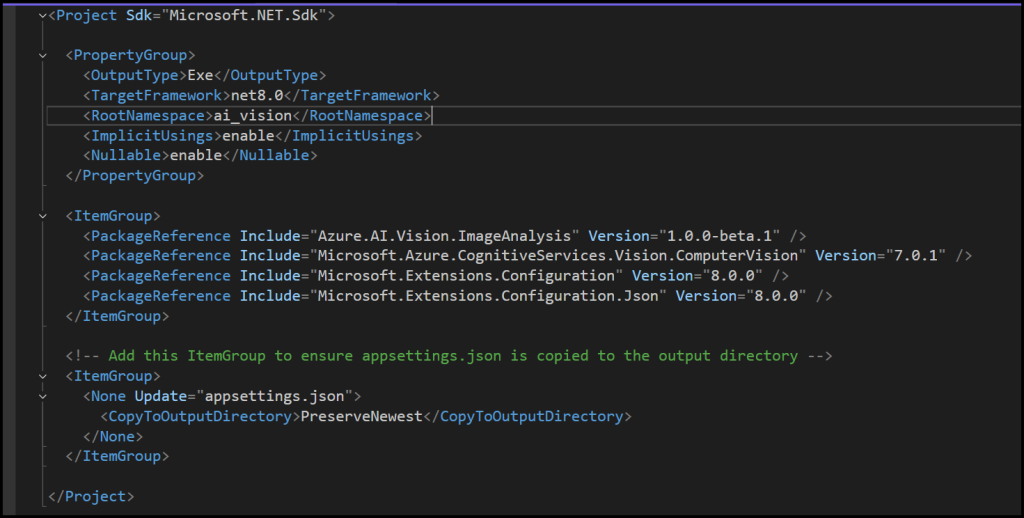Screen dimensions: 1024x518
Task: Click the closing None tag
Action: 113,436
